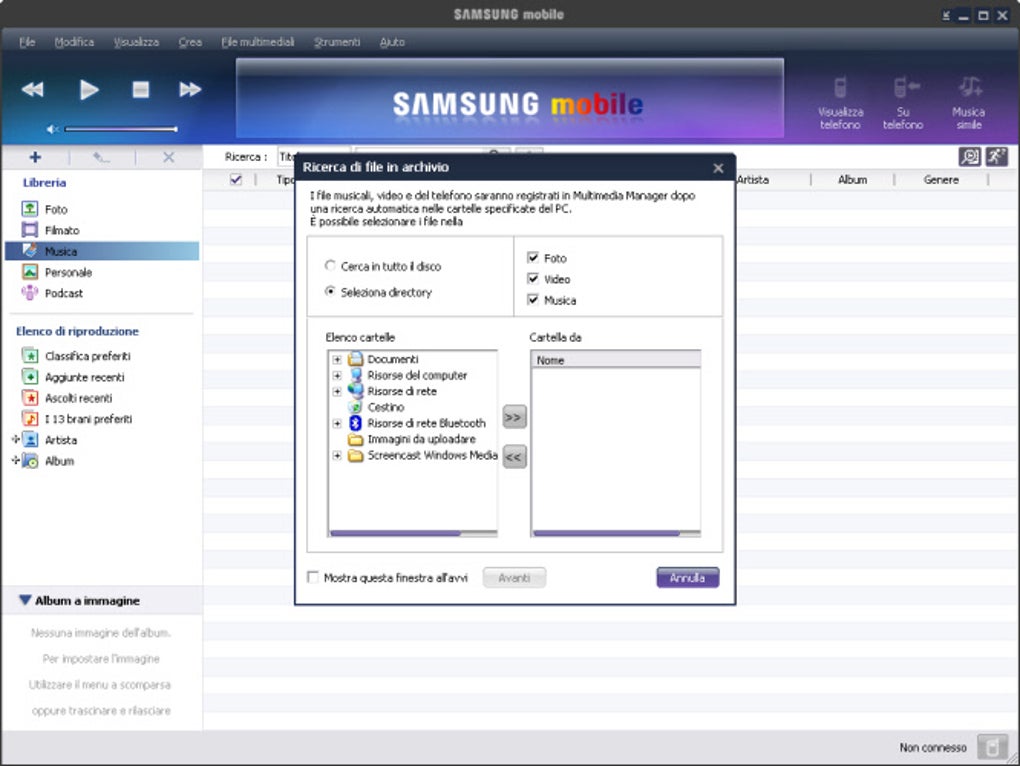Image resolution: width=1020 pixels, height=766 pixels.
Task: Expand the Album node
Action: click(16, 460)
